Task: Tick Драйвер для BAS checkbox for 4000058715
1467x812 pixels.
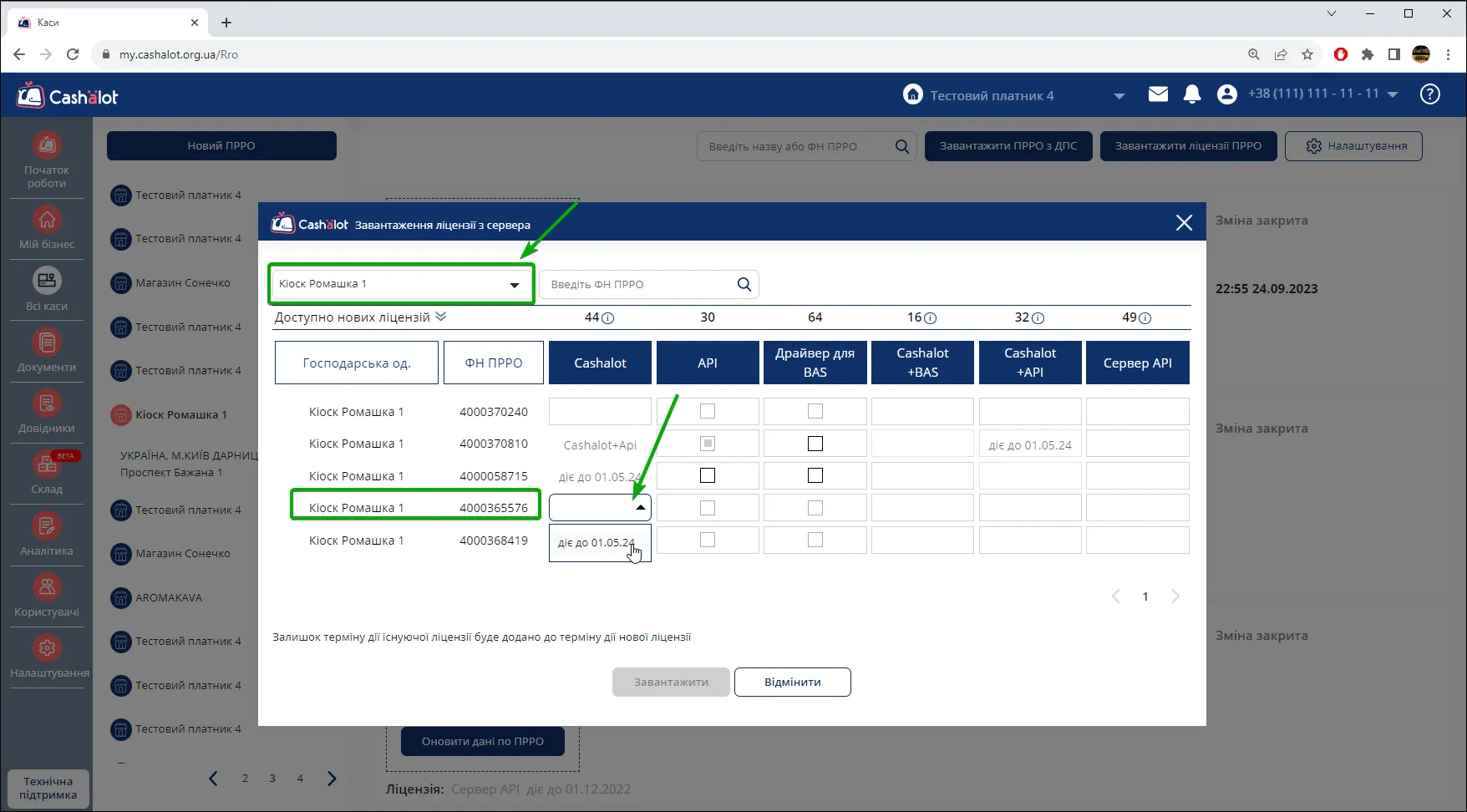Action: 815,475
